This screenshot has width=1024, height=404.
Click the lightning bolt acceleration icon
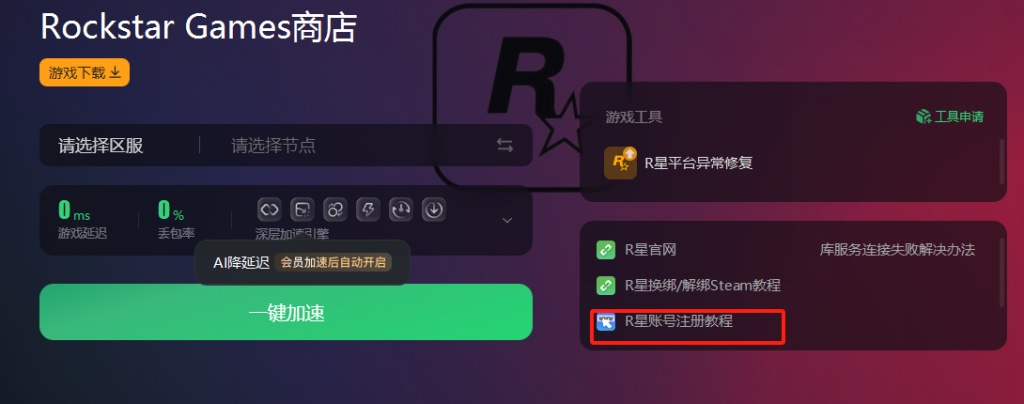coord(368,210)
